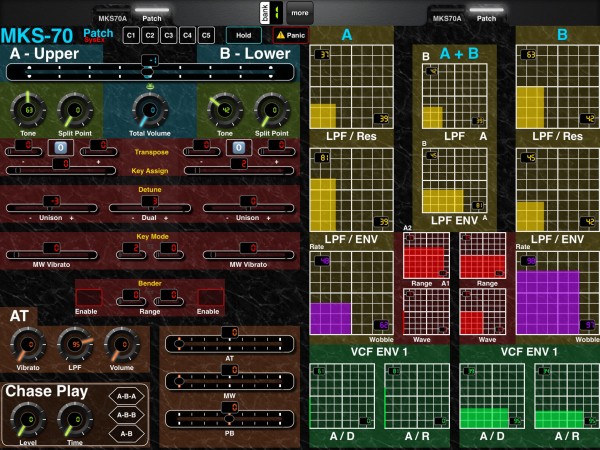This screenshot has height=450, width=600.
Task: Open the more button next to bank
Action: (x=300, y=13)
